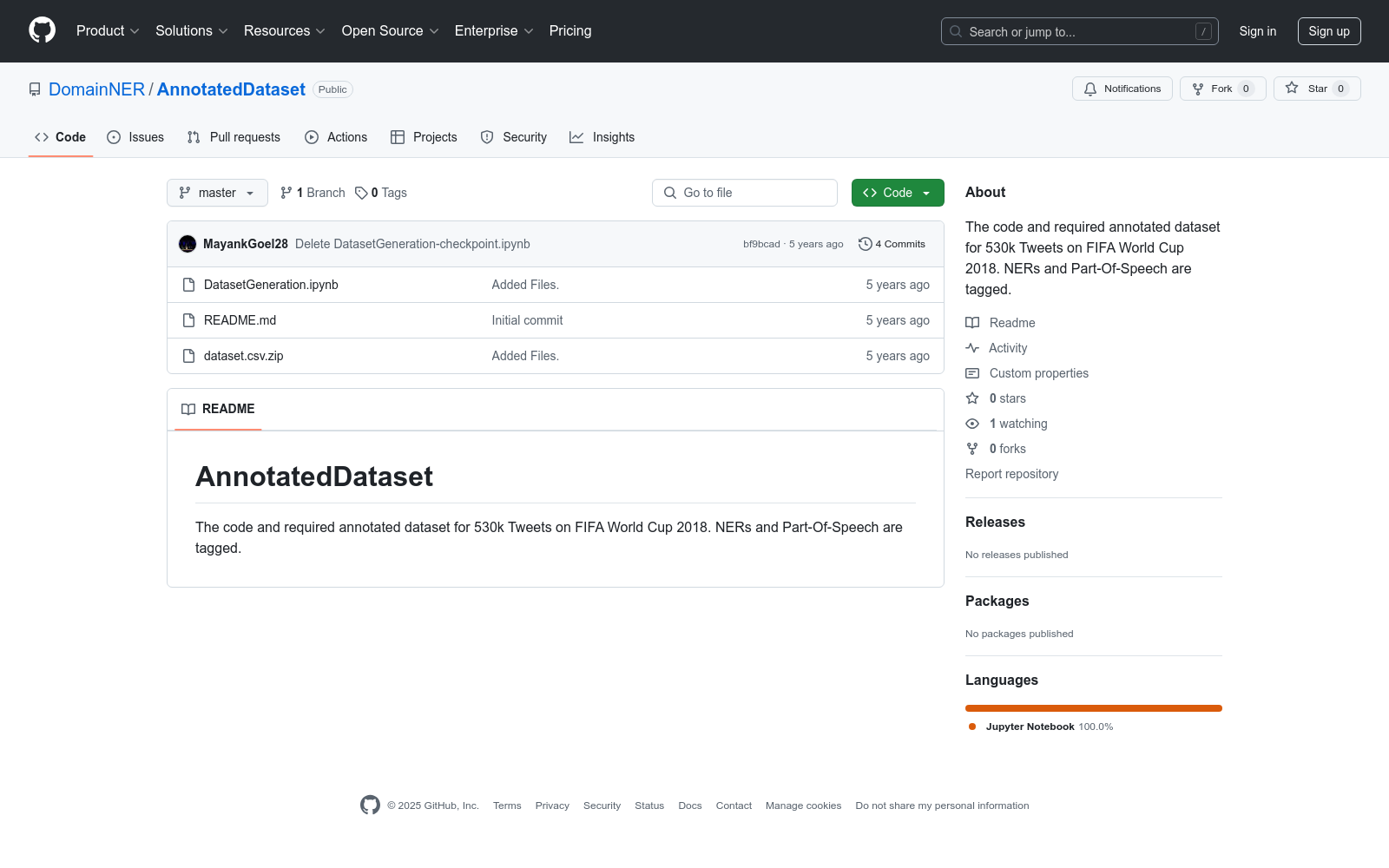Click the Terms footer link

(507, 806)
